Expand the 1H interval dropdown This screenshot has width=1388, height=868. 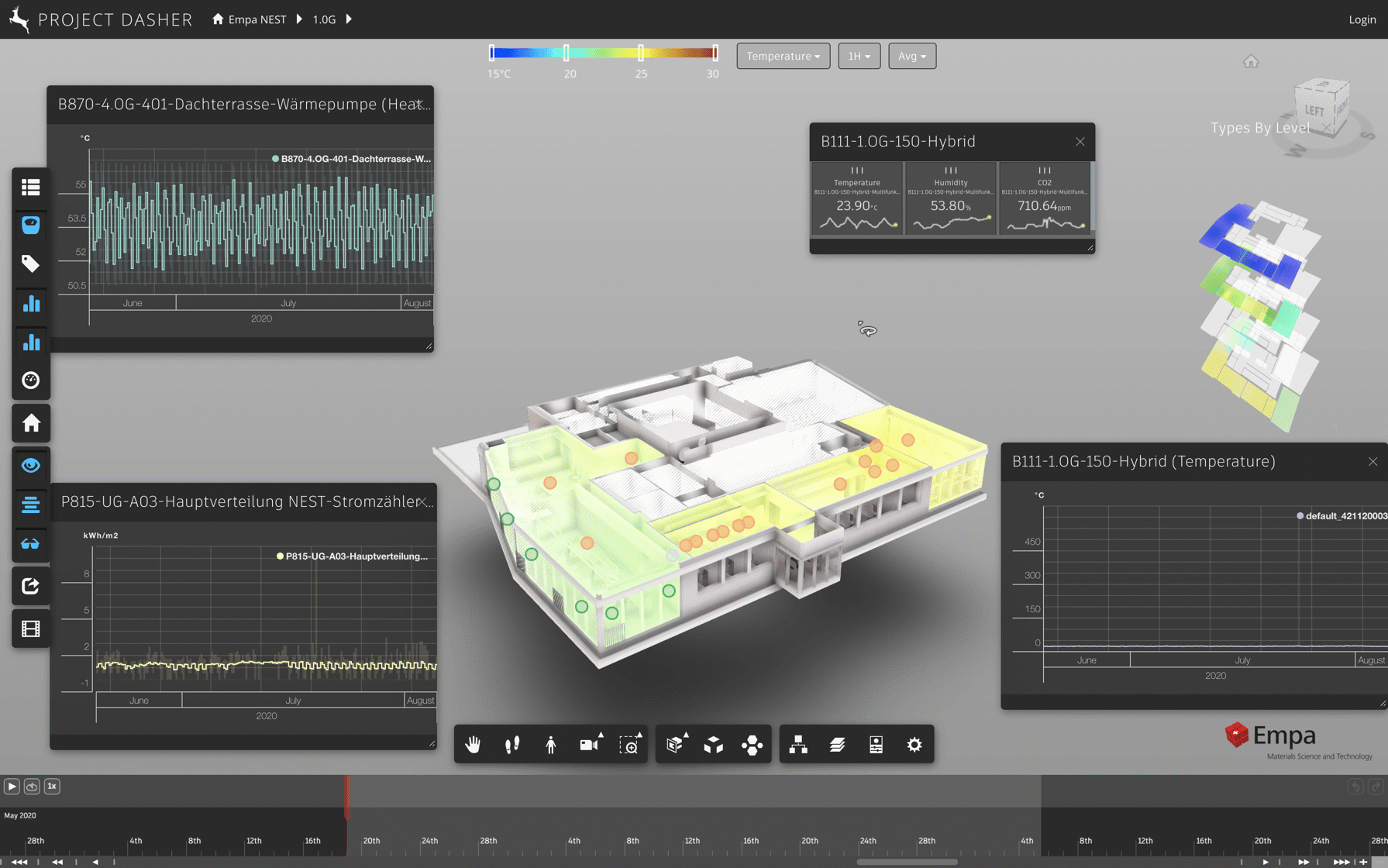[859, 56]
